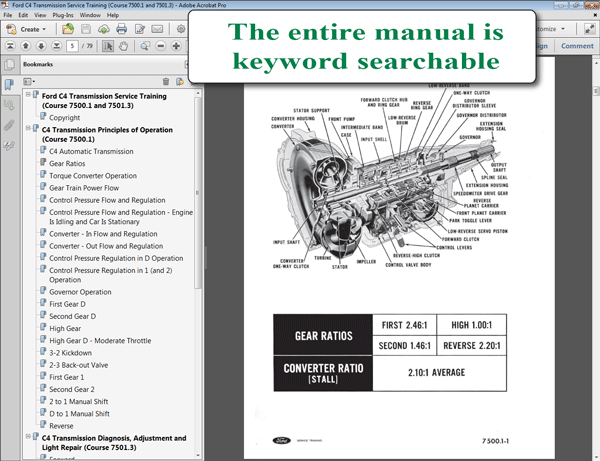Viewport: 600px width, 461px height.
Task: Open the 2 to 1 Manual Shift bookmark
Action: (x=78, y=402)
